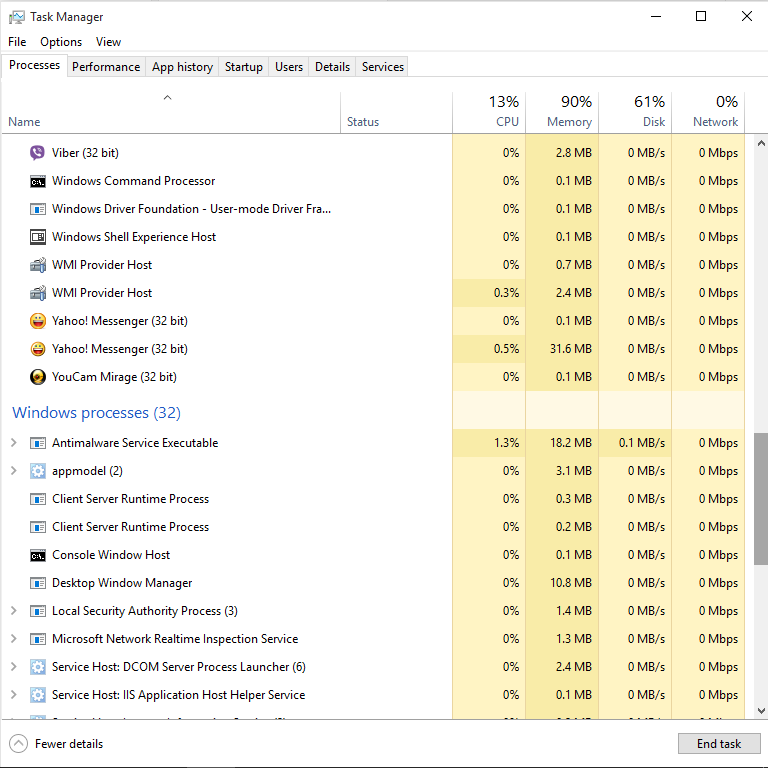The image size is (768, 768).
Task: Select the Processes tab
Action: click(34, 65)
